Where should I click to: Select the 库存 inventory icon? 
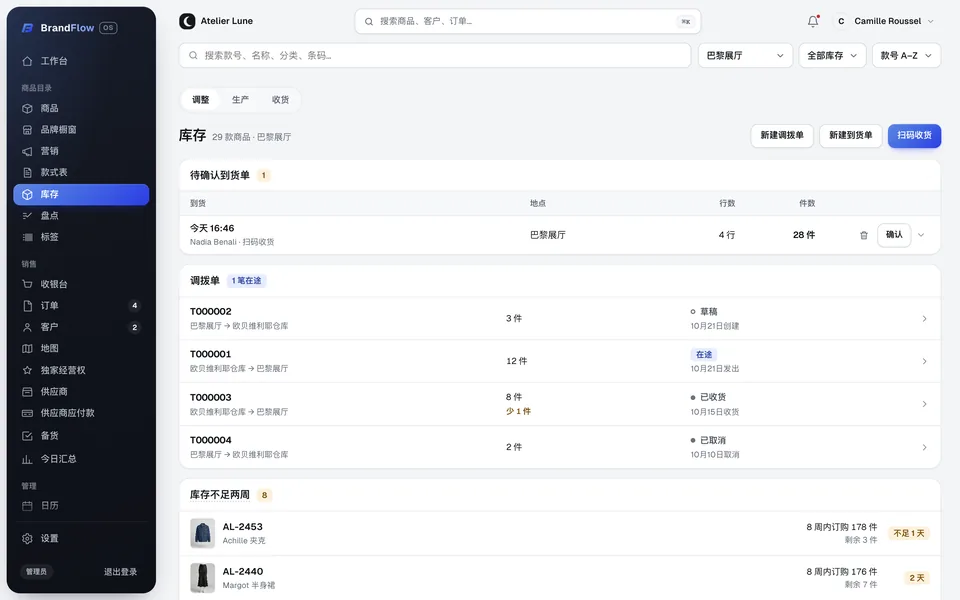(x=27, y=195)
